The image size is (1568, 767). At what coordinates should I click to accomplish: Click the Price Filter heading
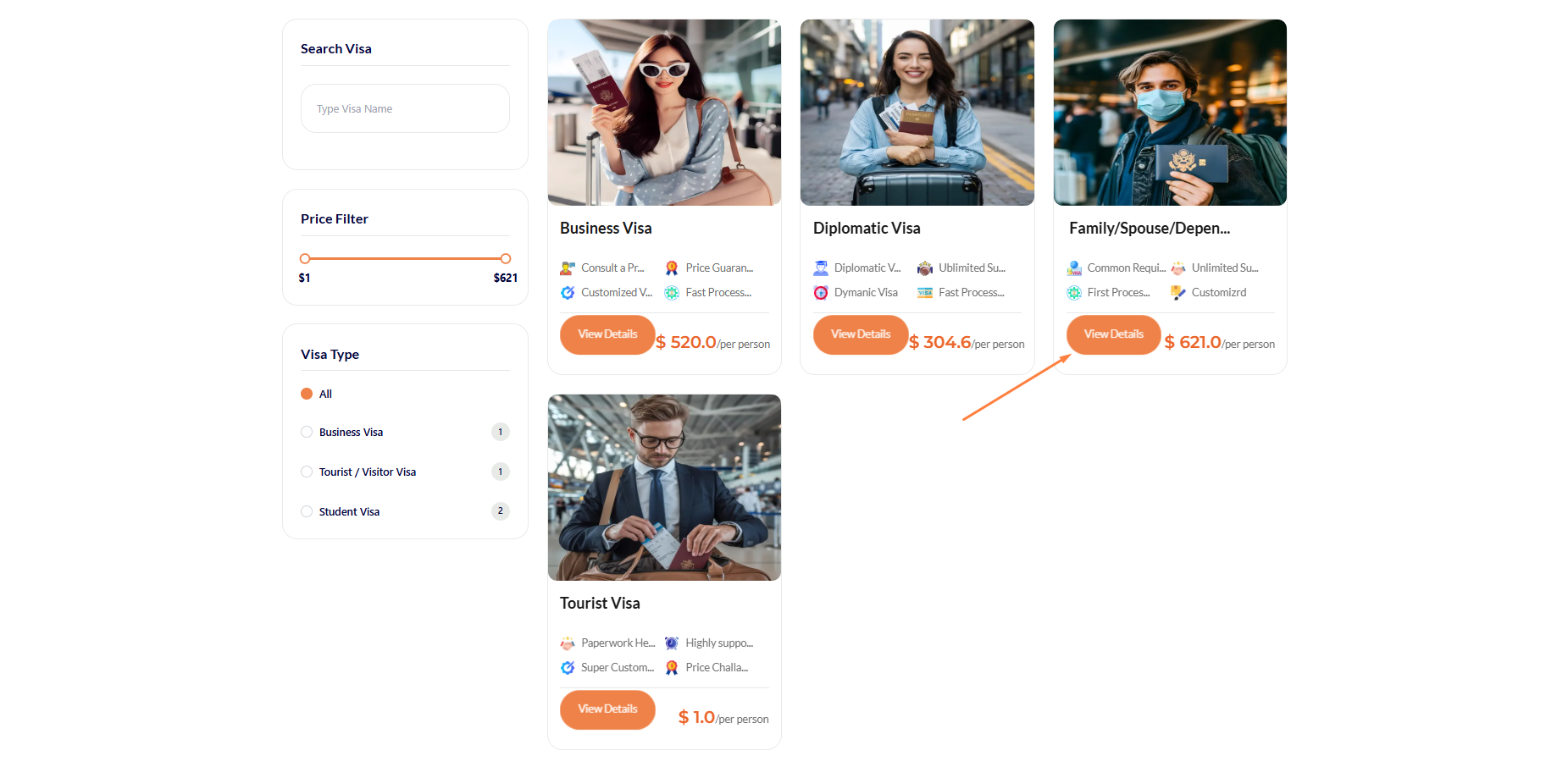click(335, 219)
